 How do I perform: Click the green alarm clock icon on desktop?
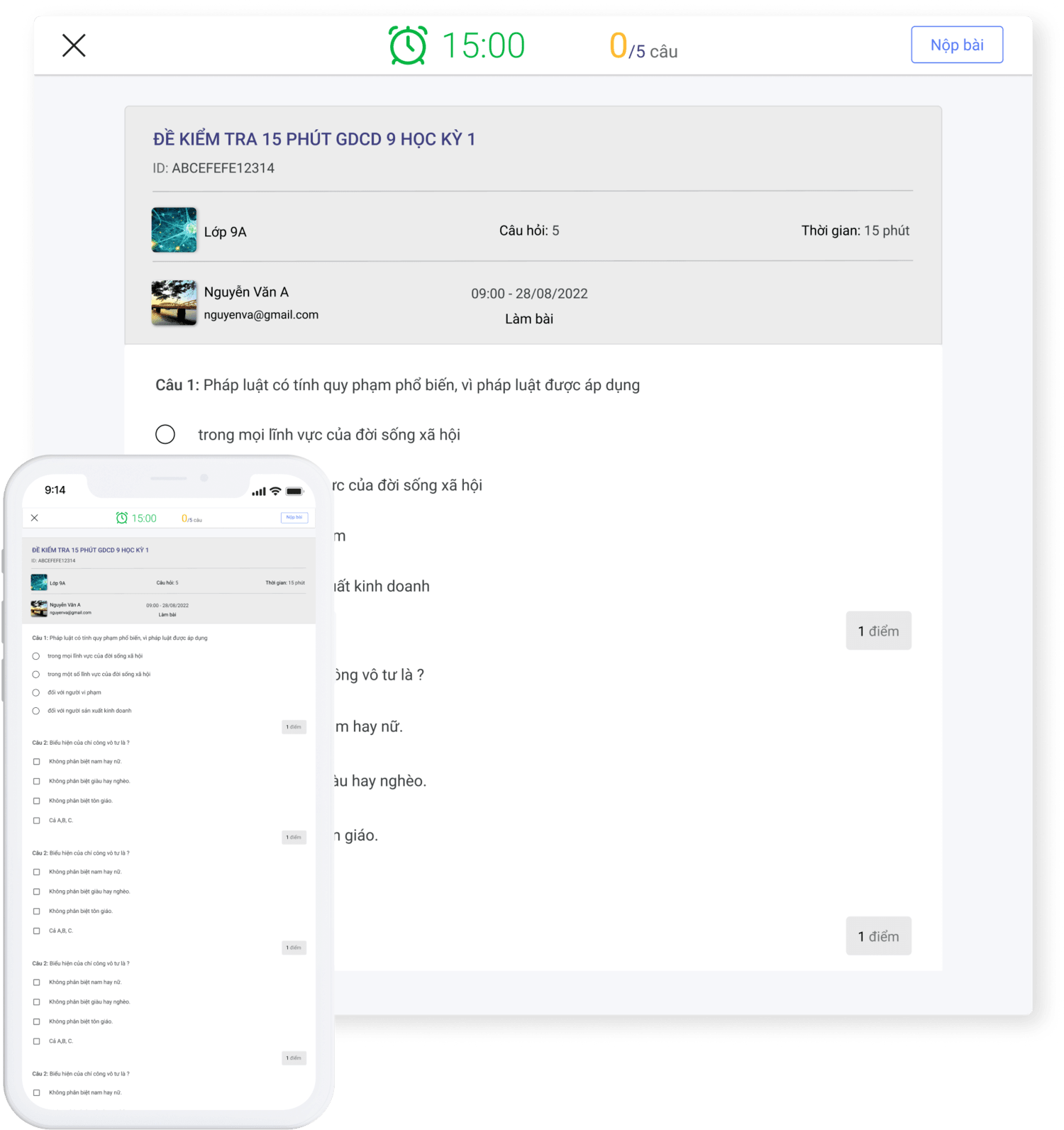tap(408, 45)
